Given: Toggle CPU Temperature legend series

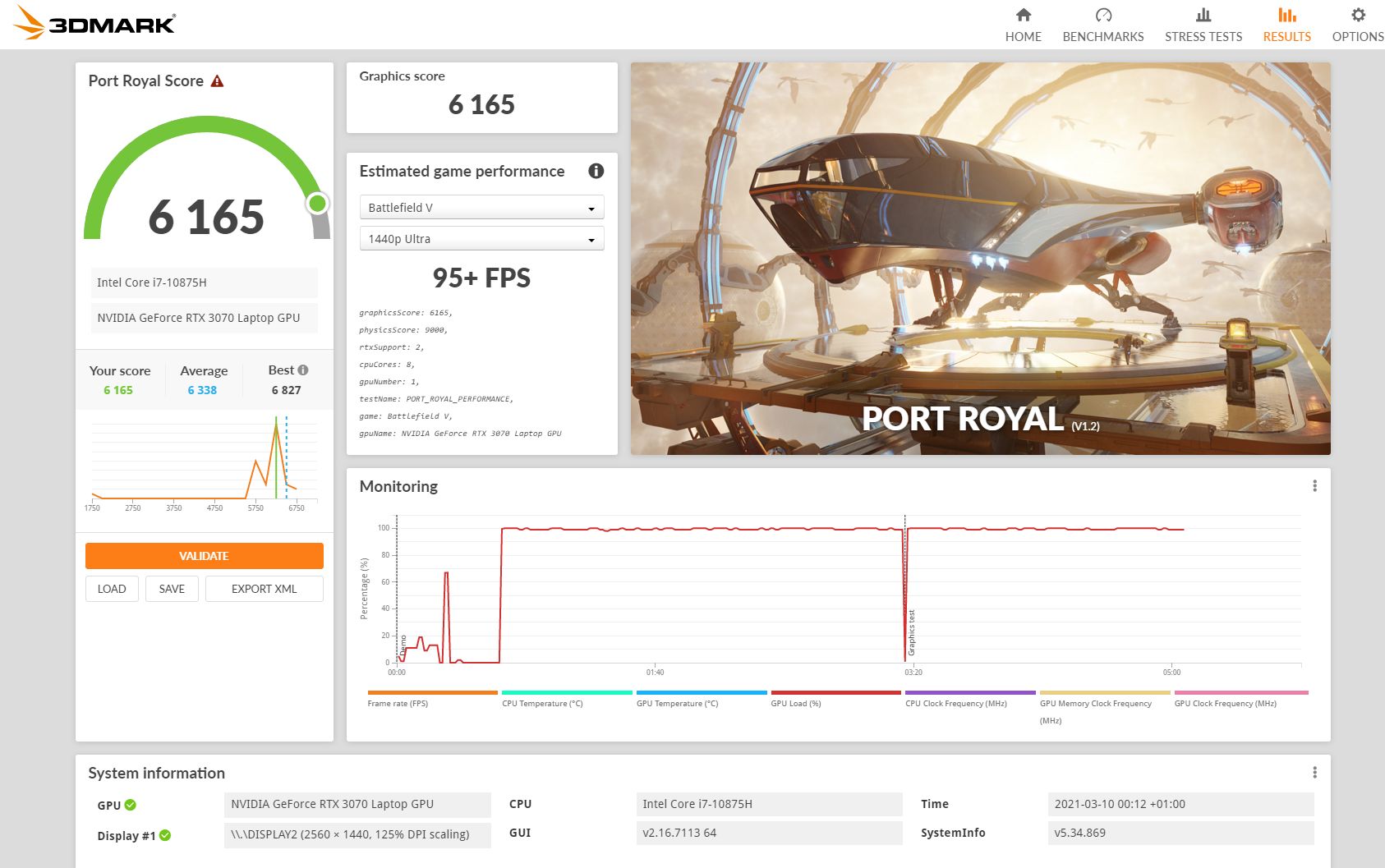Looking at the screenshot, I should click(567, 699).
